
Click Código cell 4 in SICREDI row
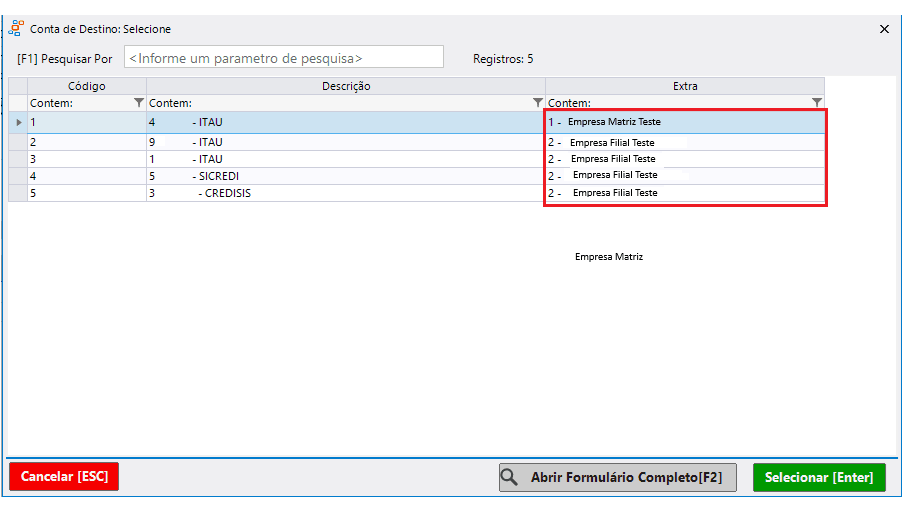point(86,176)
